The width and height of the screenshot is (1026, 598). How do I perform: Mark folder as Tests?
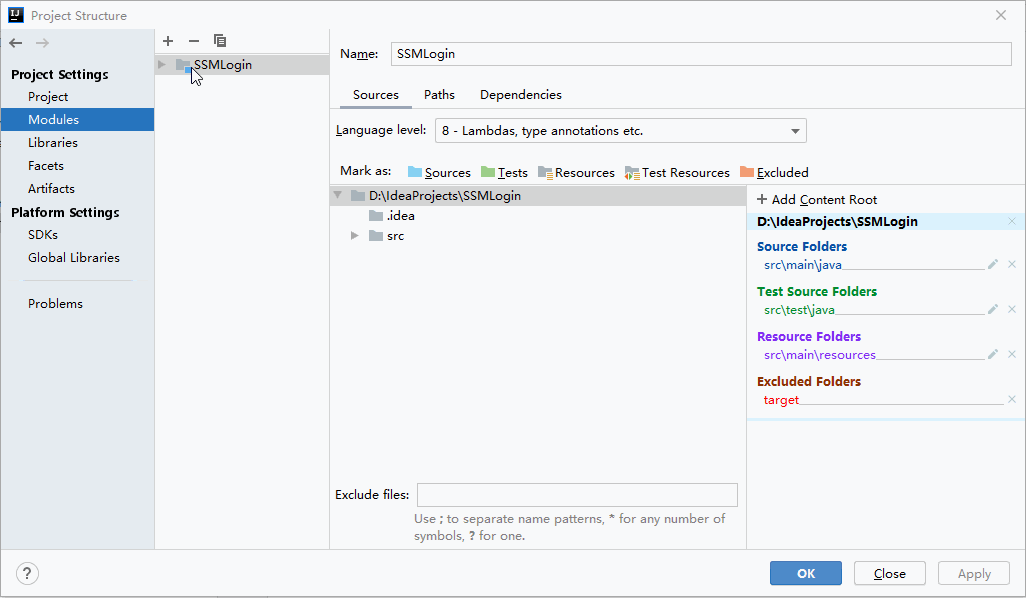504,173
